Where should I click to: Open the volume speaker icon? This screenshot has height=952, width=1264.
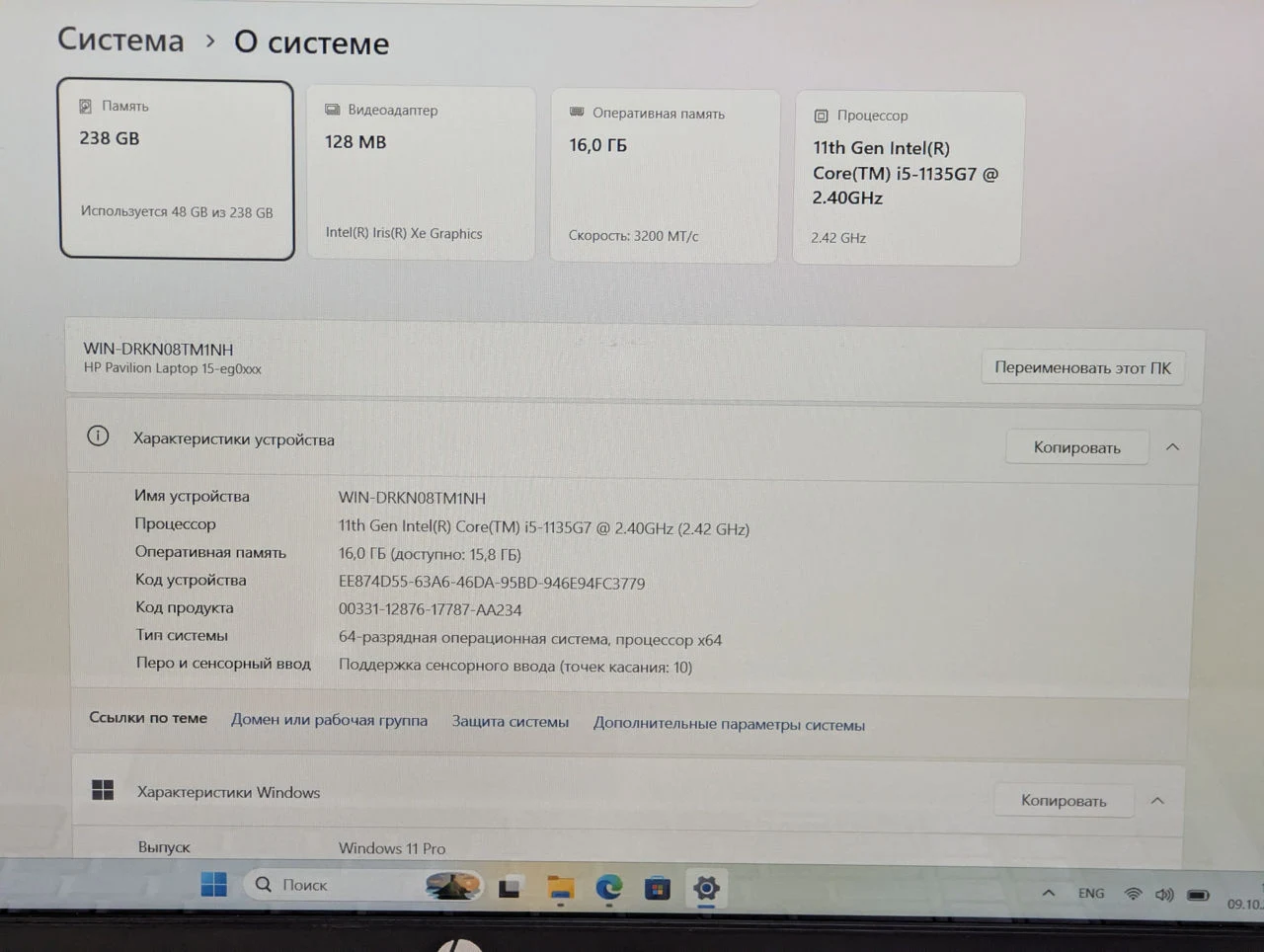point(1164,895)
